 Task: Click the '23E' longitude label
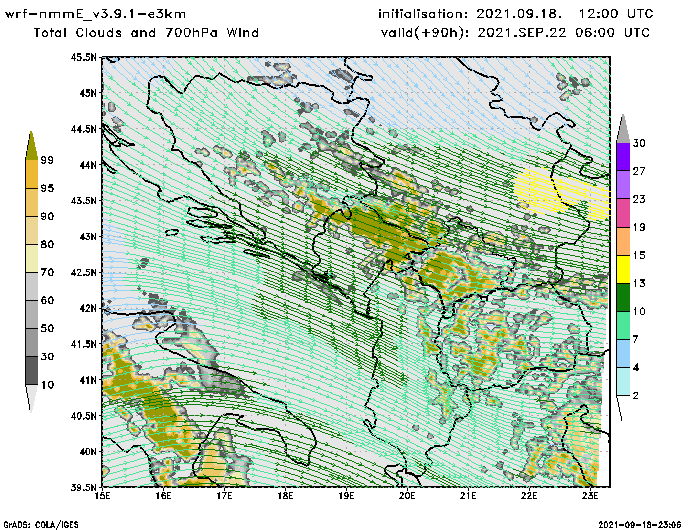coord(590,496)
